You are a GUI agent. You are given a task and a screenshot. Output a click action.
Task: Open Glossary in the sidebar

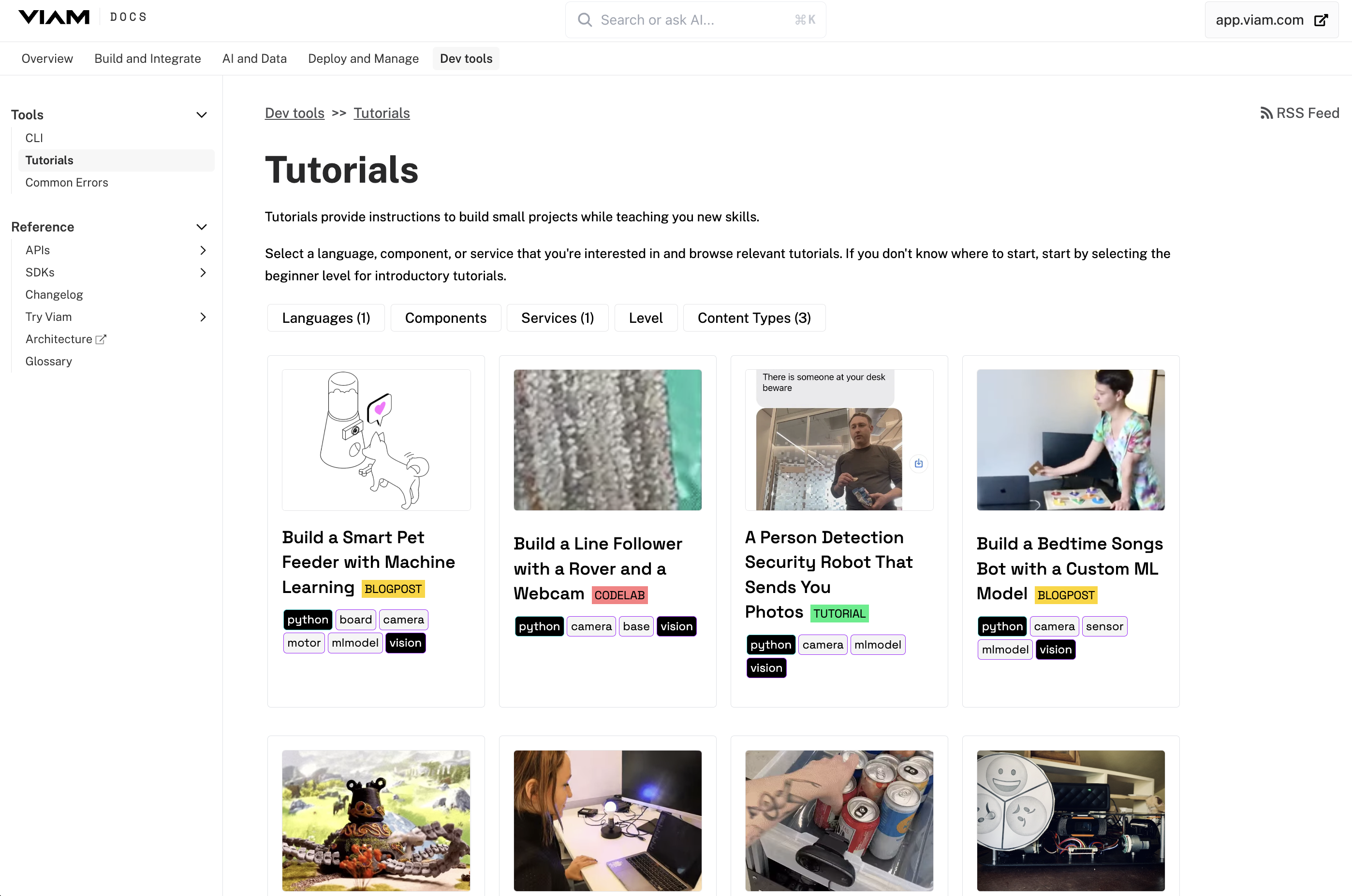tap(48, 361)
